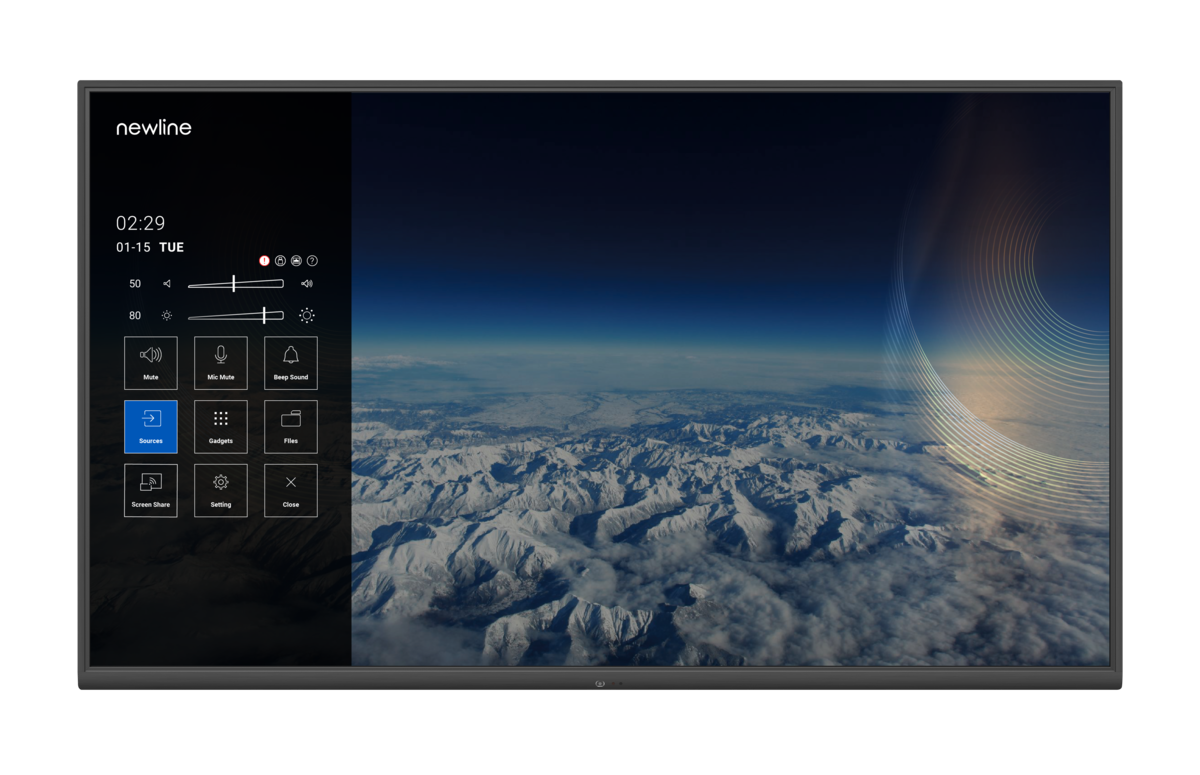Open the Setting gear tile
Viewport: 1200px width, 775px height.
(221, 490)
